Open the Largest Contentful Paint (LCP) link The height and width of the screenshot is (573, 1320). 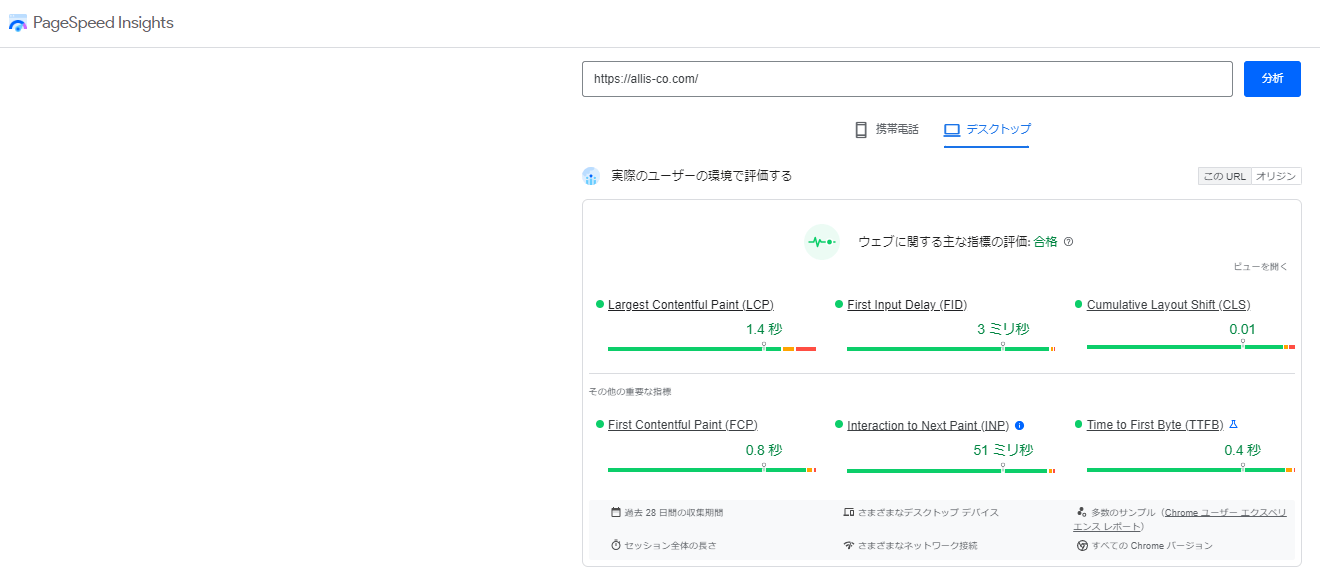690,305
